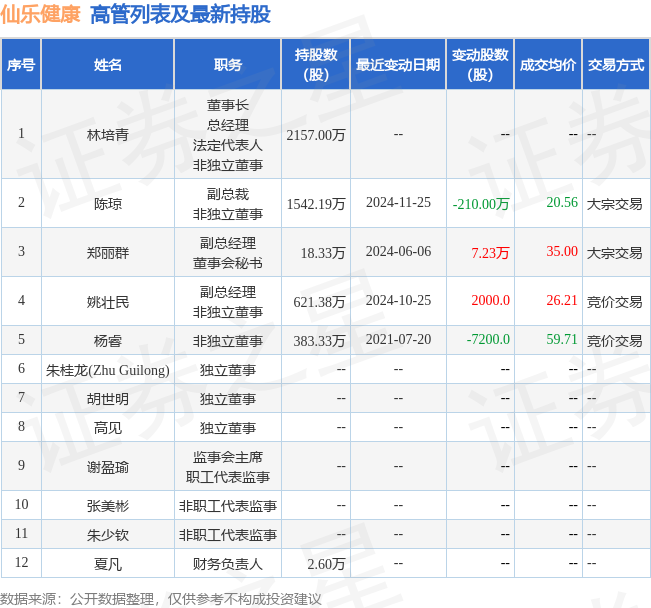Click 独立董事 in 朱桂龙's row
651x608 pixels.
click(x=228, y=370)
